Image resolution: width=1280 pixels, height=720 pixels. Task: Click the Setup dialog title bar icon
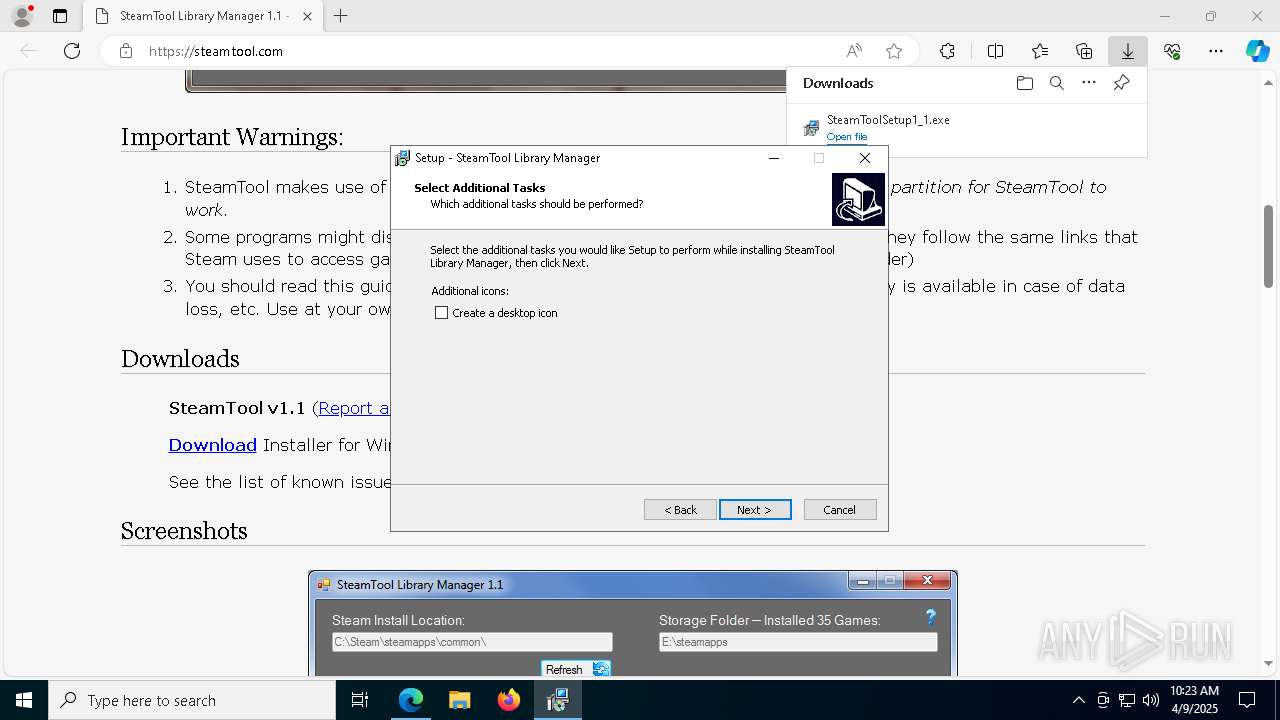tap(403, 158)
